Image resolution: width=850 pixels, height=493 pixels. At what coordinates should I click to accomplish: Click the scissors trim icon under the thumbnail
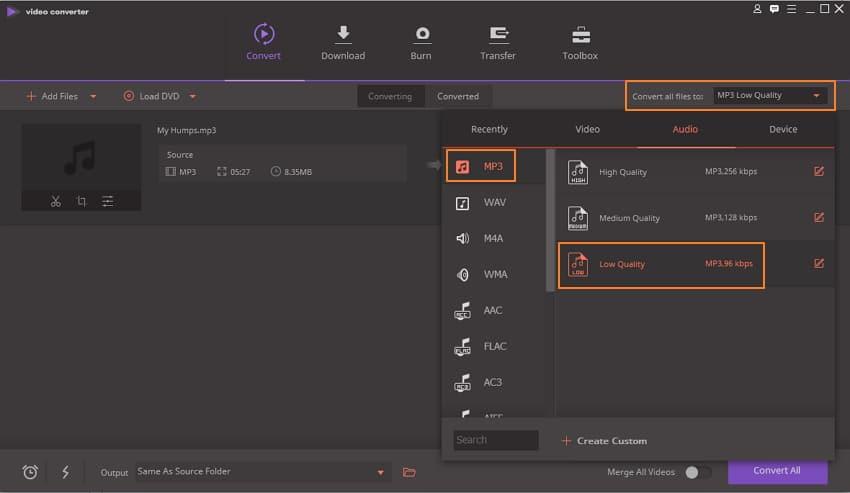[x=56, y=201]
